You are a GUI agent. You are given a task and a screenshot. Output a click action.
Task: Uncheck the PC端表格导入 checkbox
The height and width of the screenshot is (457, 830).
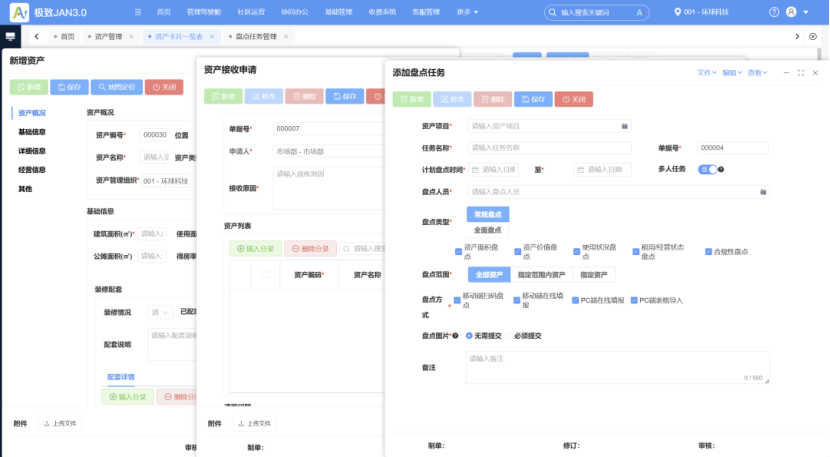(x=634, y=300)
